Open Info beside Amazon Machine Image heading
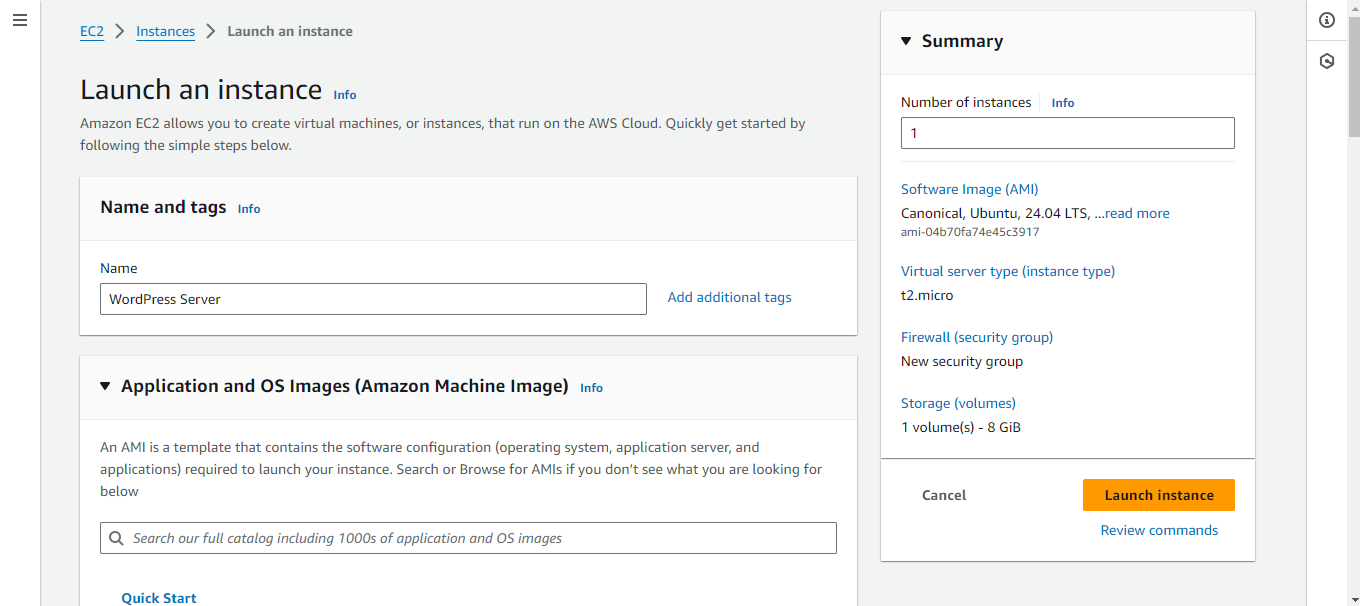This screenshot has height=606, width=1360. pyautogui.click(x=591, y=388)
